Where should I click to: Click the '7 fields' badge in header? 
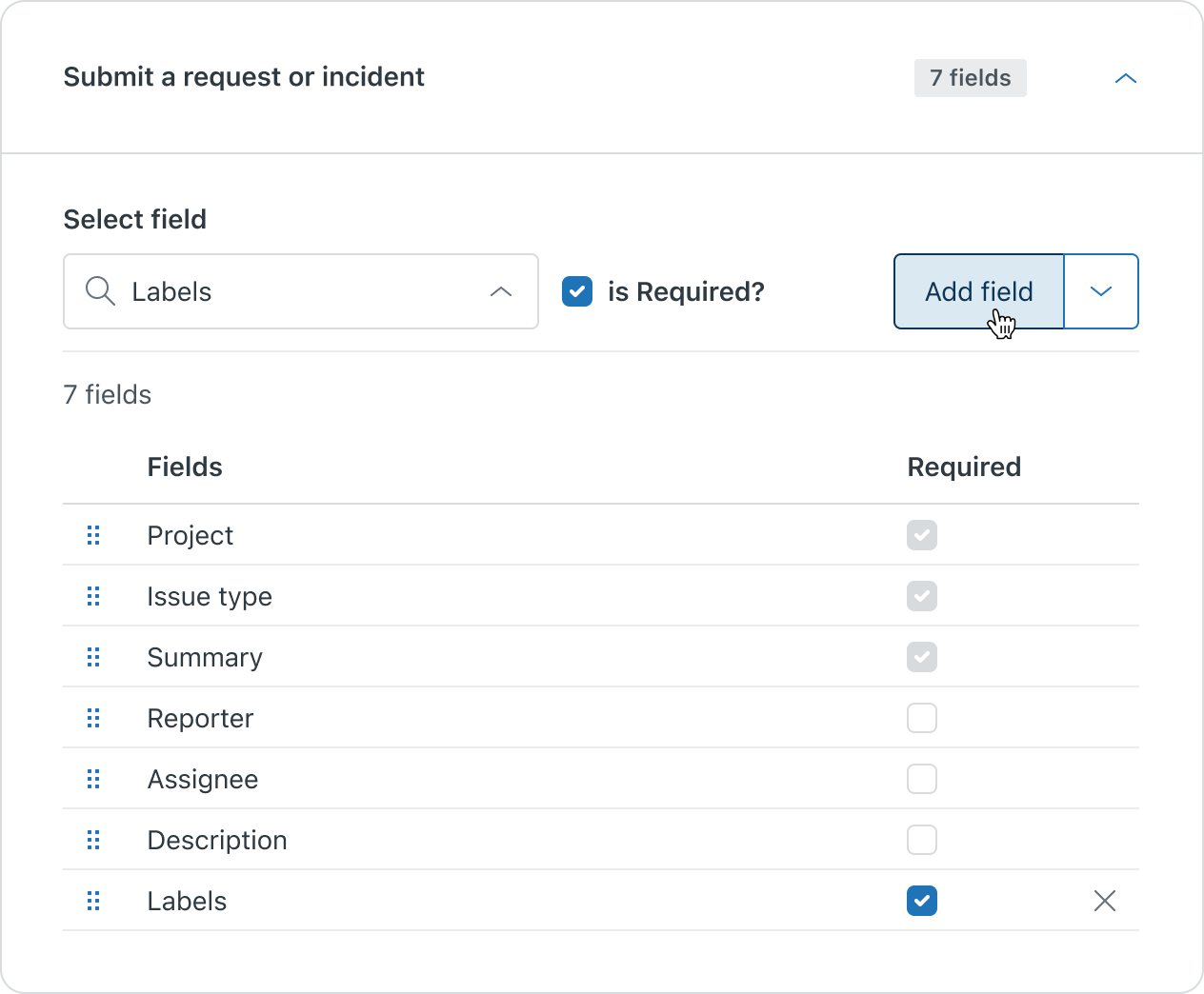point(970,78)
